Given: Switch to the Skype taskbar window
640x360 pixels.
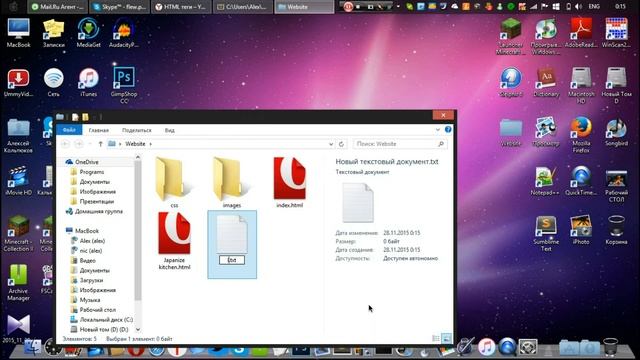Looking at the screenshot, I should (120, 7).
